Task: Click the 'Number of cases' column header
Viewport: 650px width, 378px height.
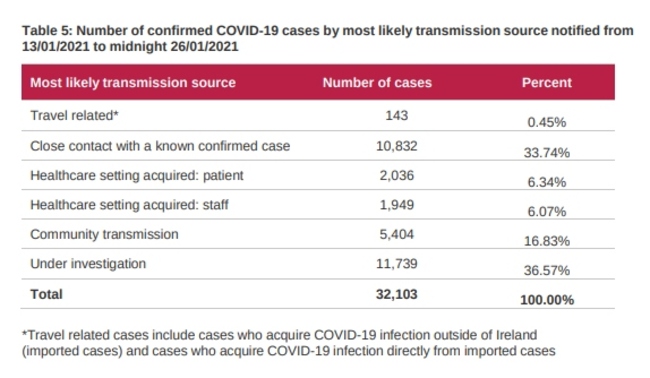Action: [x=377, y=82]
